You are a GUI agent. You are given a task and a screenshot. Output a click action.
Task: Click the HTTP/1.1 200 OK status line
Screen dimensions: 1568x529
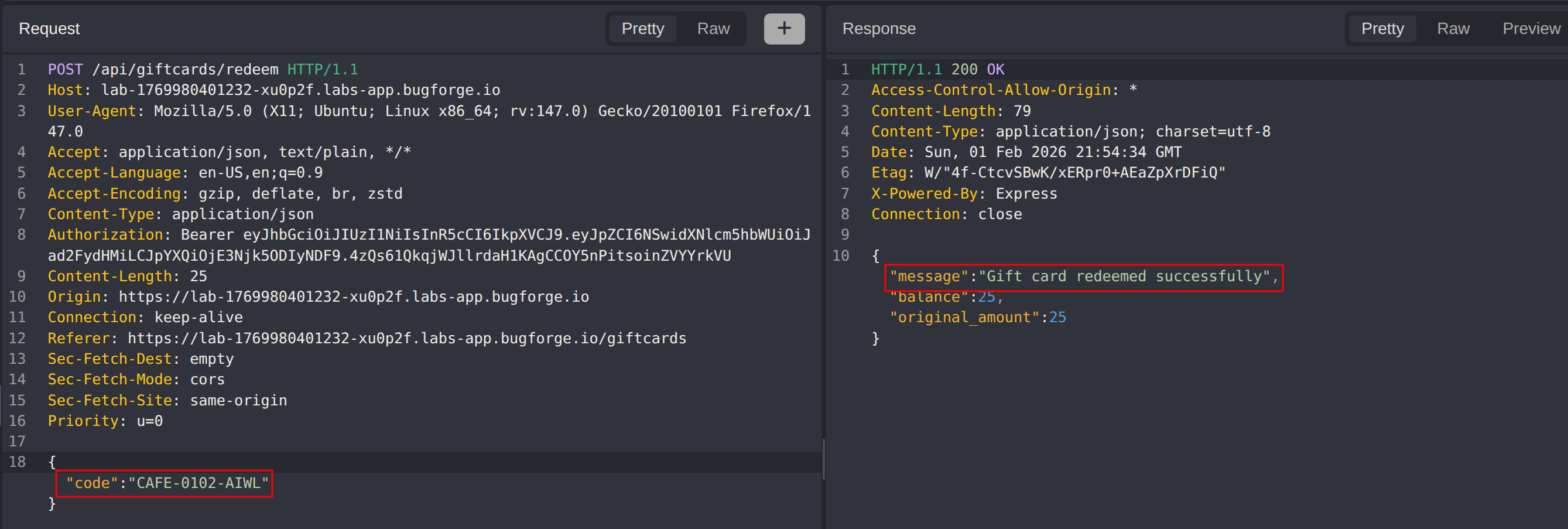point(937,69)
